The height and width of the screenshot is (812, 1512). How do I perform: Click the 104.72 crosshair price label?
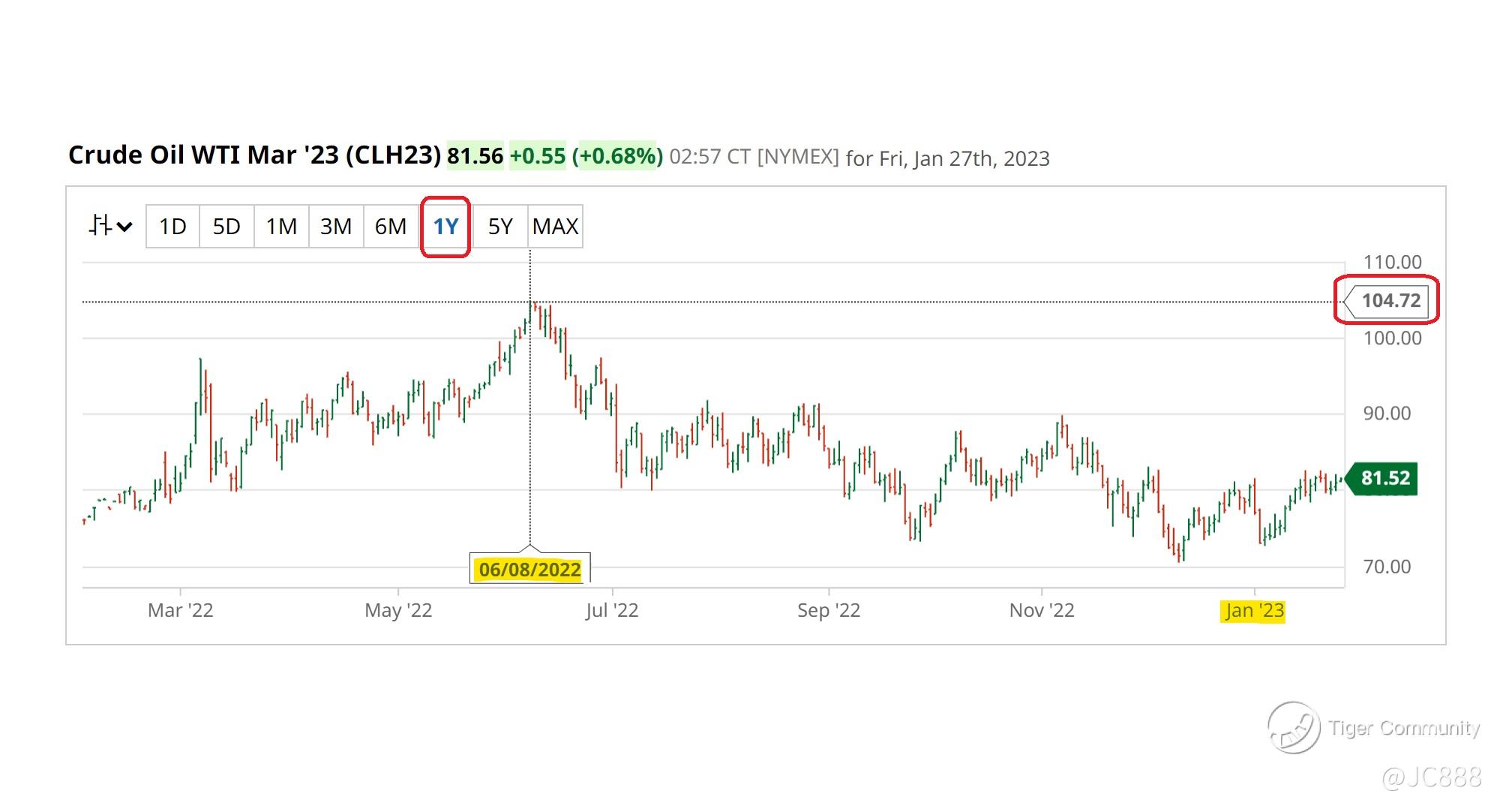coord(1390,301)
